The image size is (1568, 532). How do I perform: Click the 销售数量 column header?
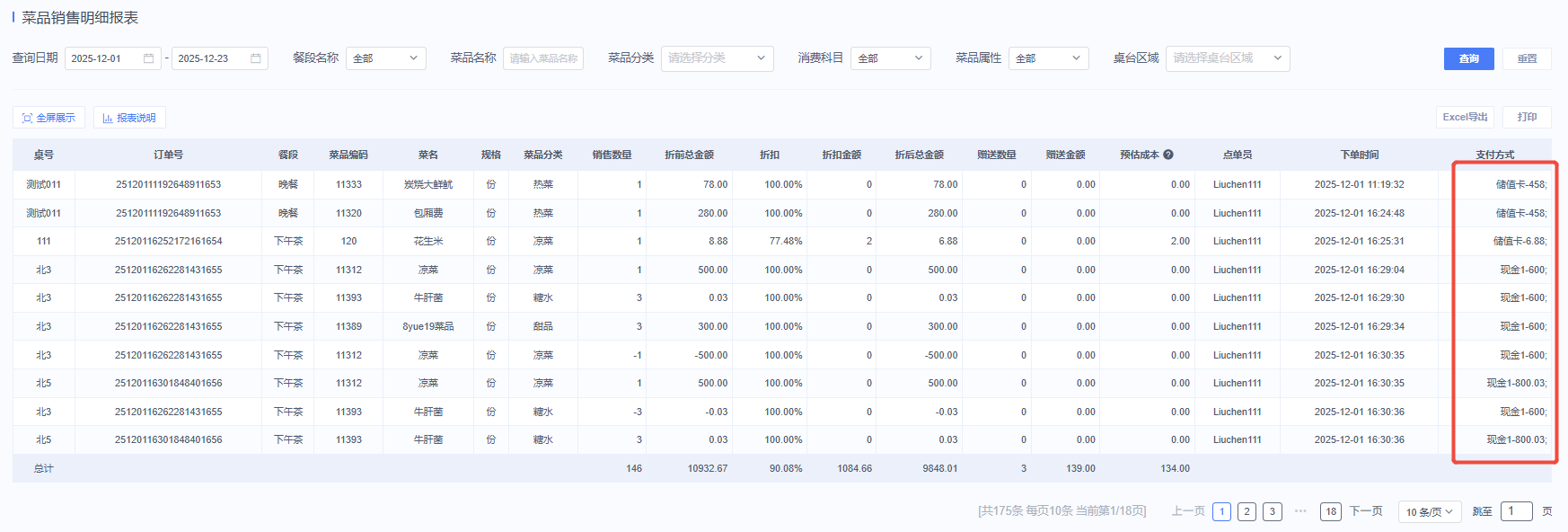tap(612, 155)
